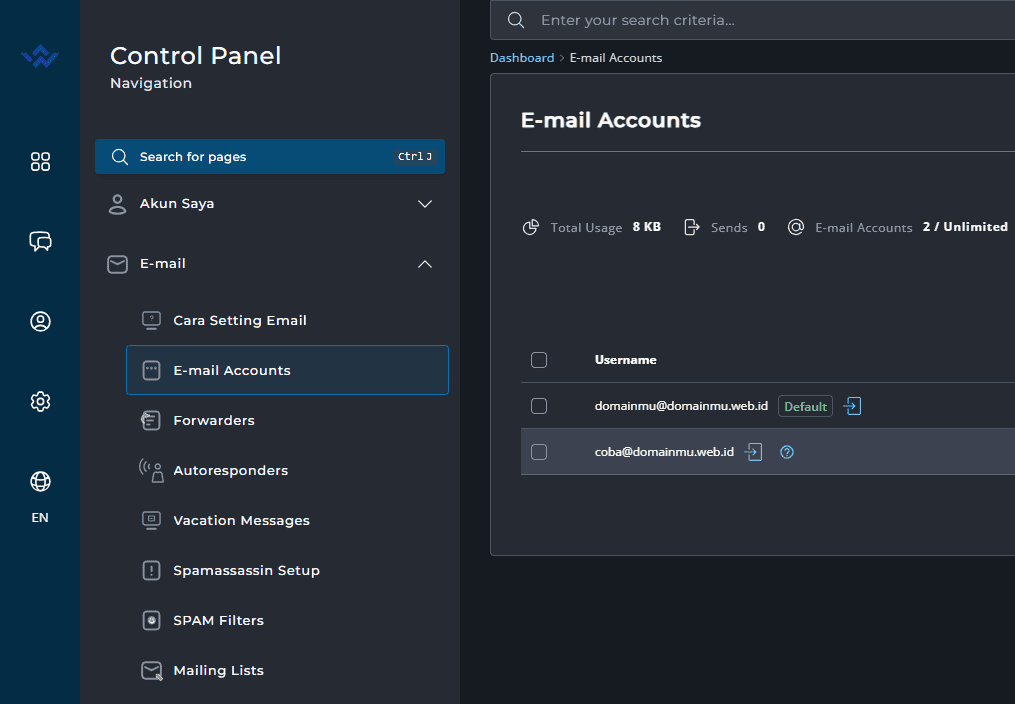Click the Total Usage pie icon
The image size is (1015, 704).
coord(531,227)
